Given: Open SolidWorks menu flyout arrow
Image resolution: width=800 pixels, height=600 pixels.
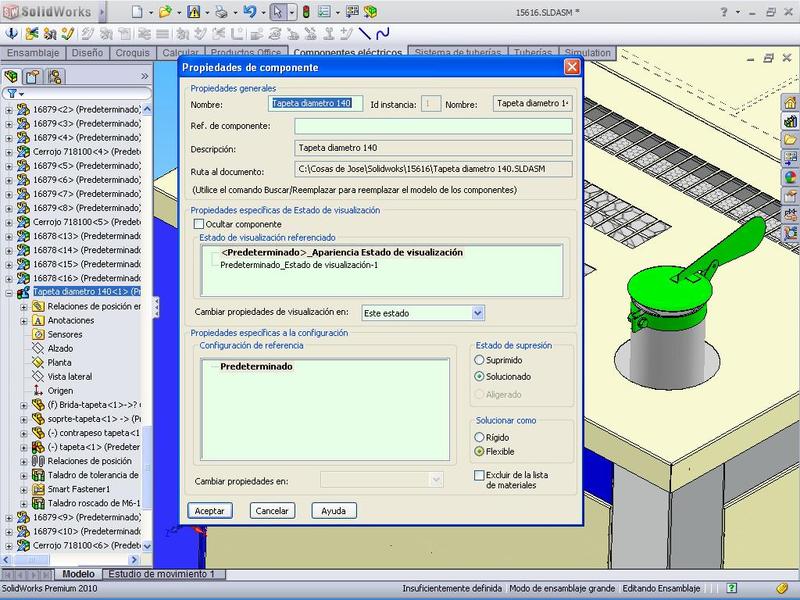Looking at the screenshot, I should [x=101, y=12].
